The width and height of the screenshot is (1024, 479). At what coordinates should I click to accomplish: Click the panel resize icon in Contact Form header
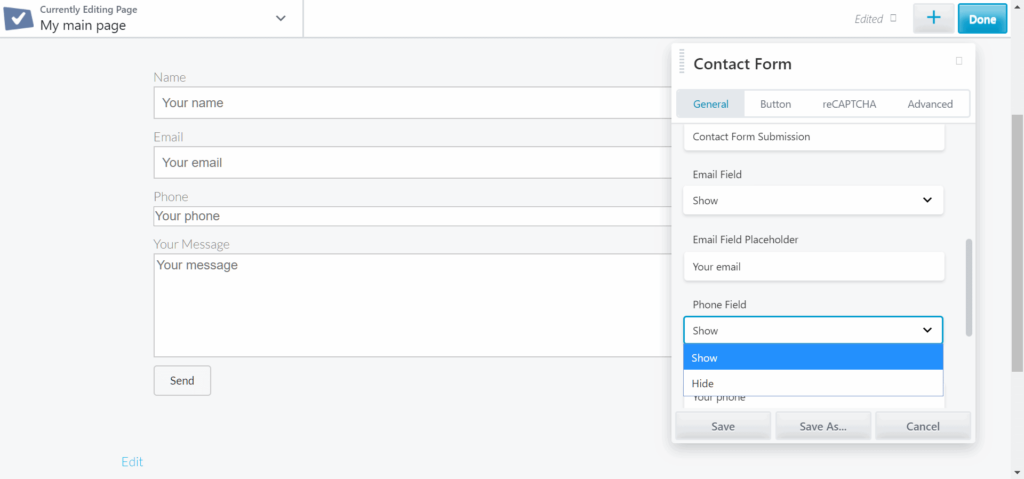pyautogui.click(x=958, y=62)
